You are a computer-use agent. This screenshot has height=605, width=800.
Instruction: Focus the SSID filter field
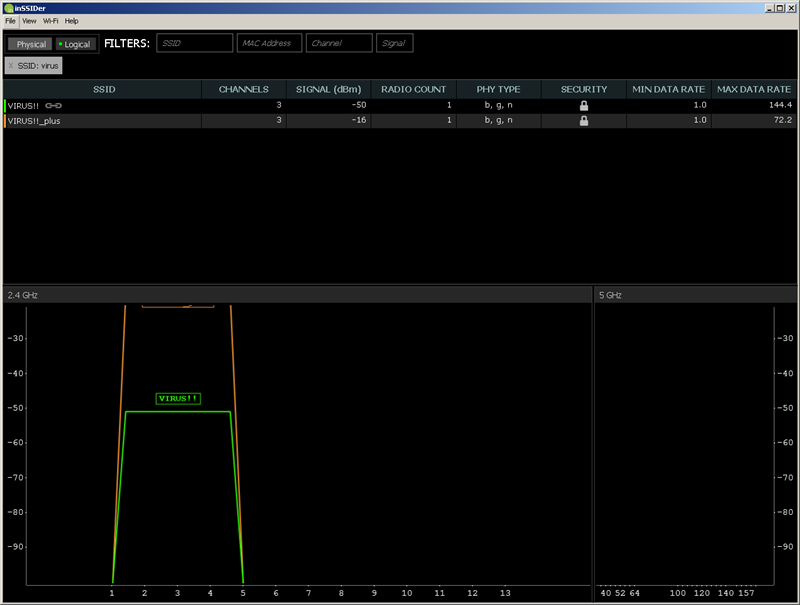(x=194, y=43)
